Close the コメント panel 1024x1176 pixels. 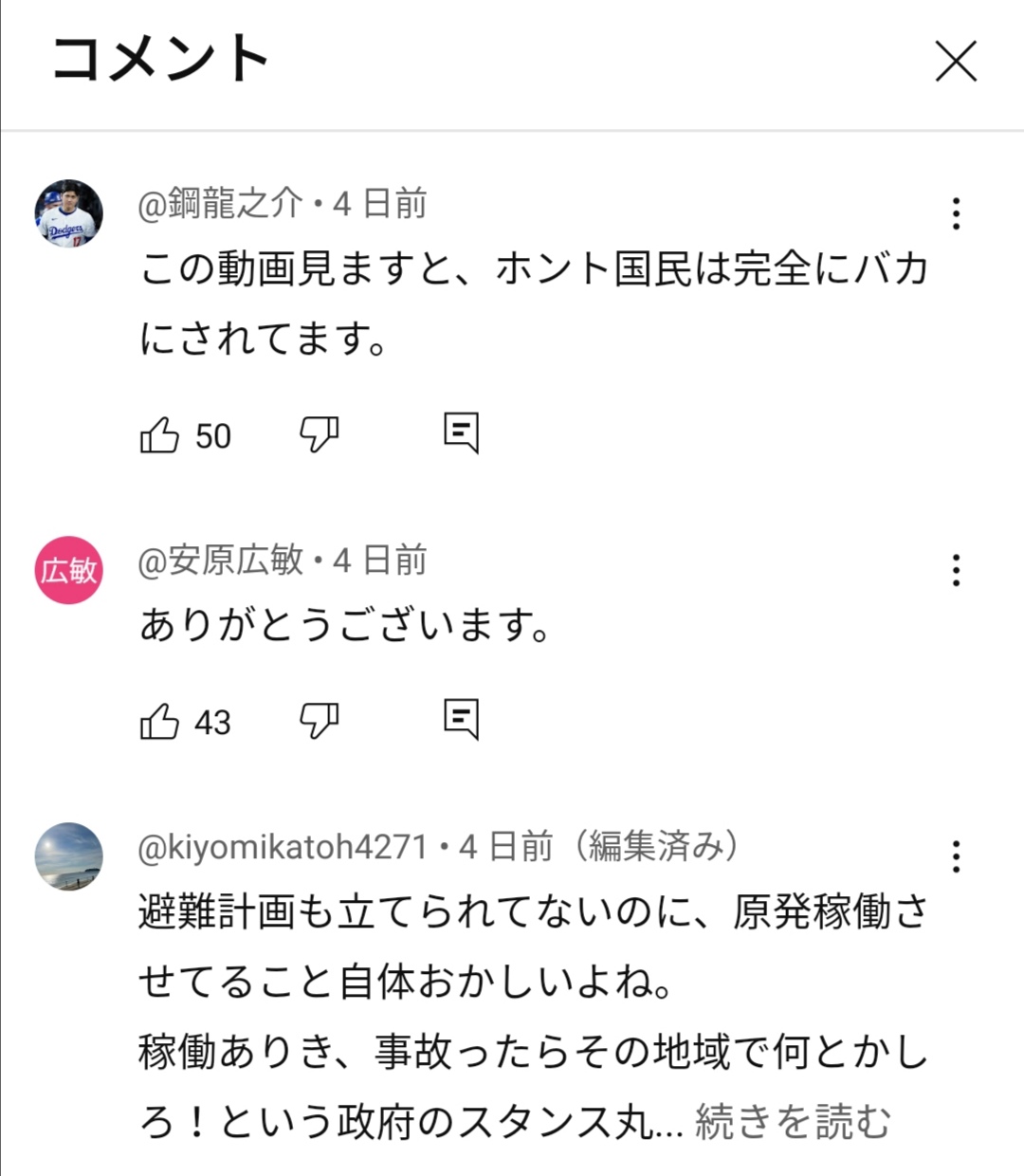(x=956, y=63)
